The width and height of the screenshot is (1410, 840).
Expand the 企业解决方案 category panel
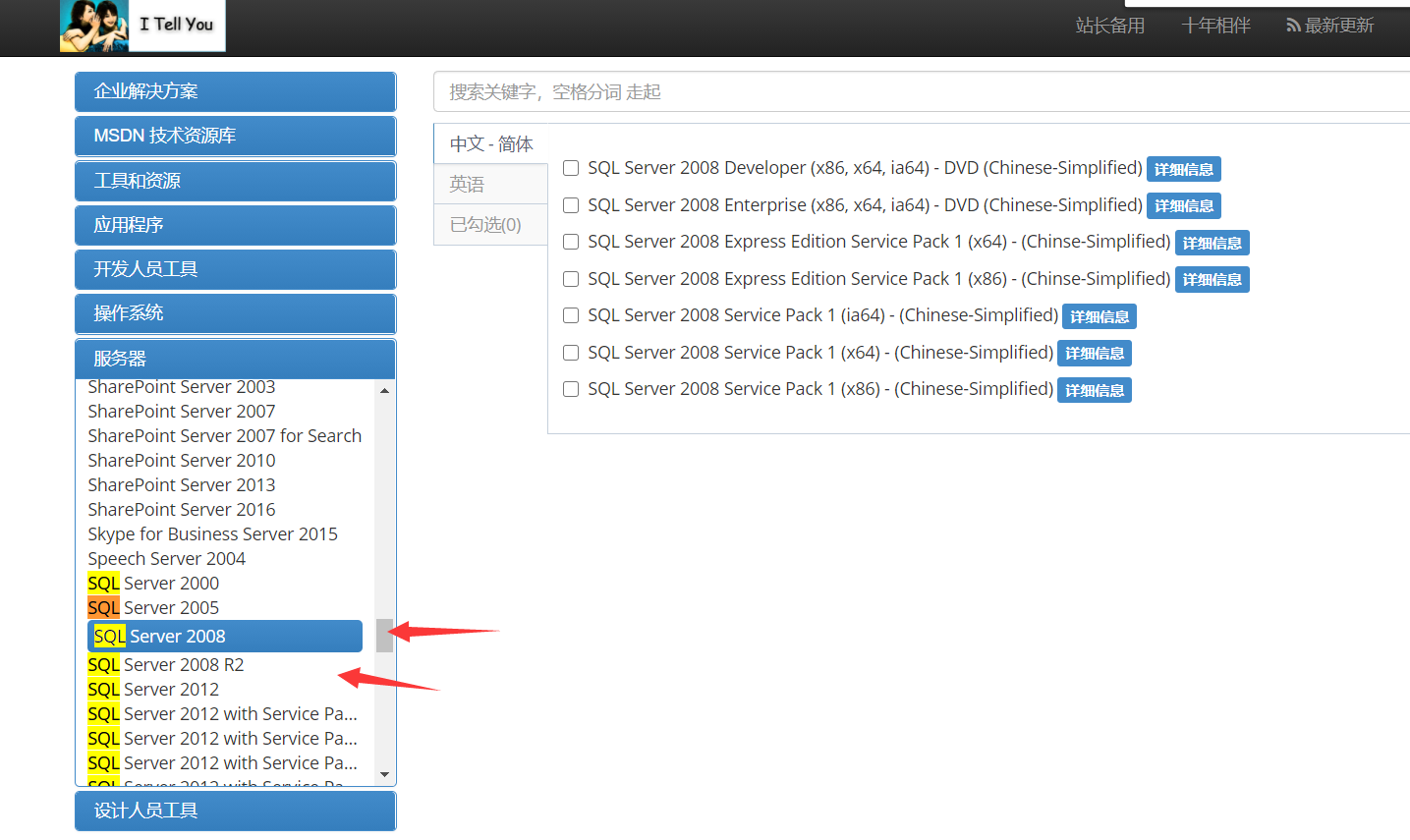tap(235, 91)
